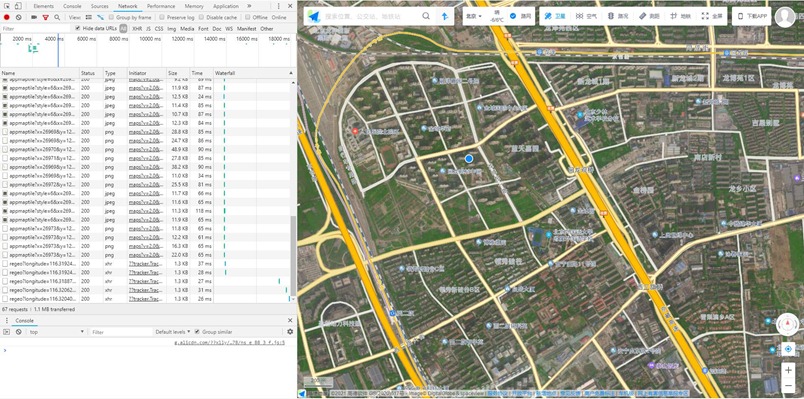Click the red record network log button
Viewport: 804px width, 399px height.
[x=7, y=17]
